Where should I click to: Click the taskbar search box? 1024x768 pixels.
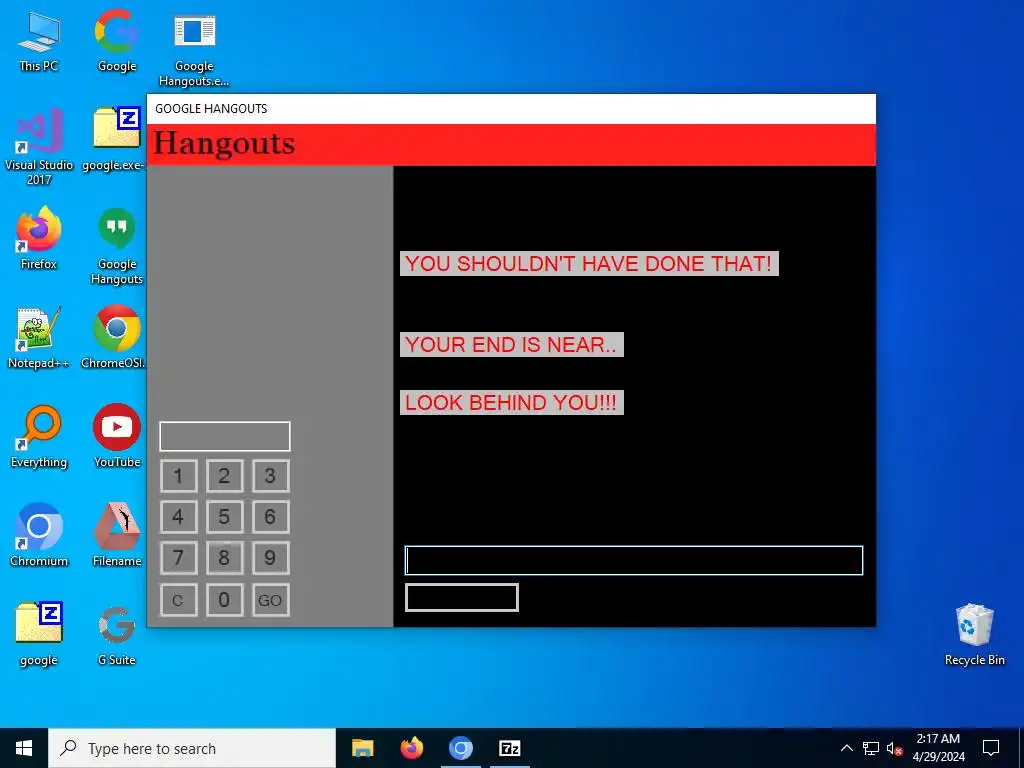point(192,748)
